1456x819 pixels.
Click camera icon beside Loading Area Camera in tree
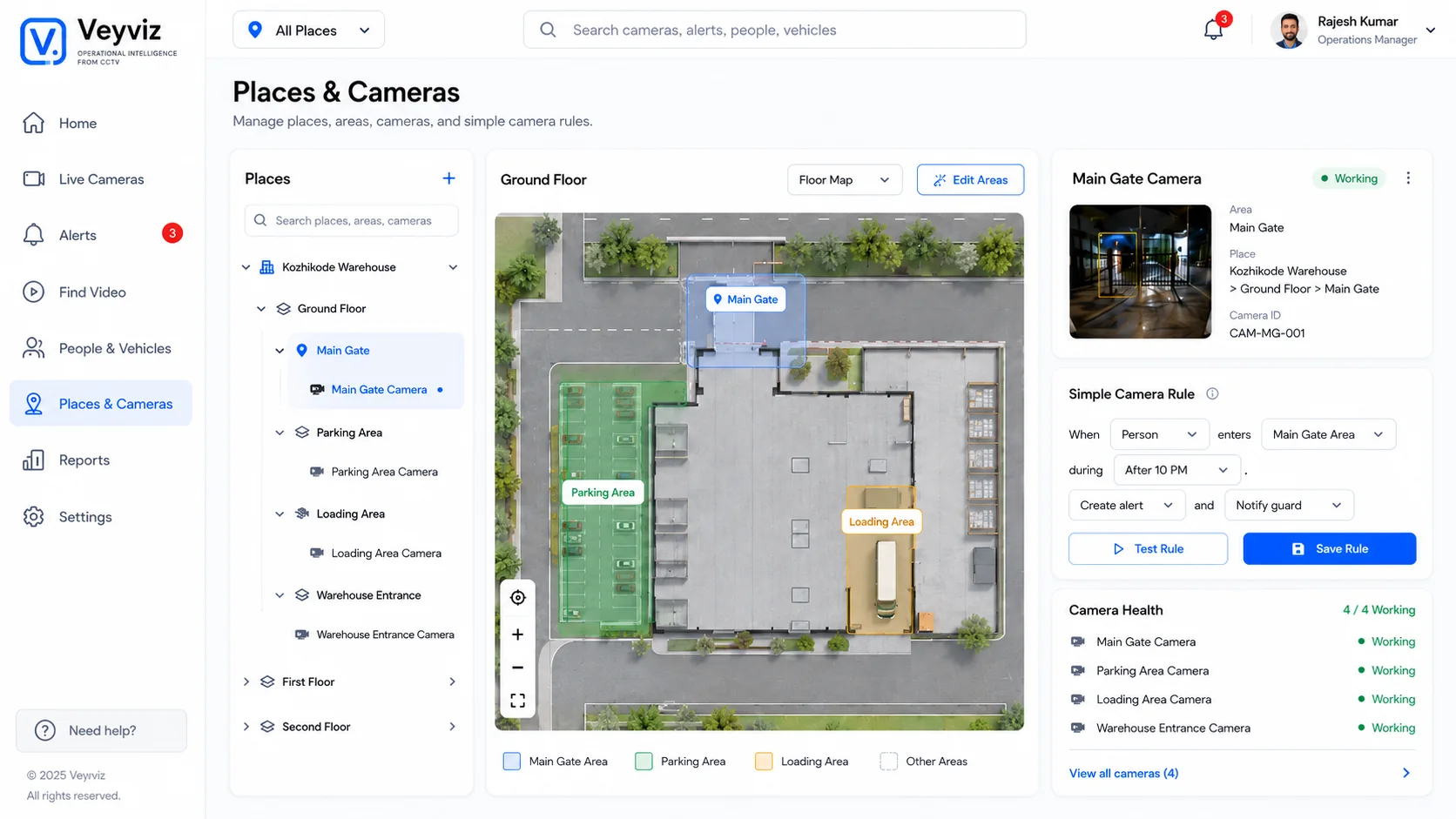[x=317, y=553]
